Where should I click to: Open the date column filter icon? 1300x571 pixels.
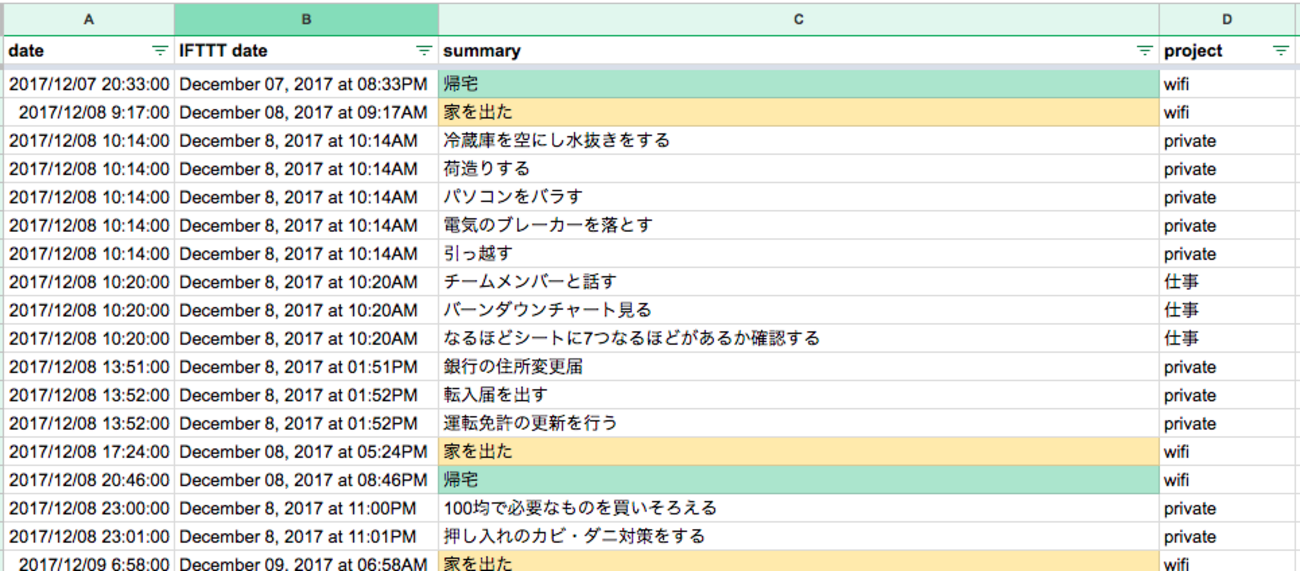(159, 51)
